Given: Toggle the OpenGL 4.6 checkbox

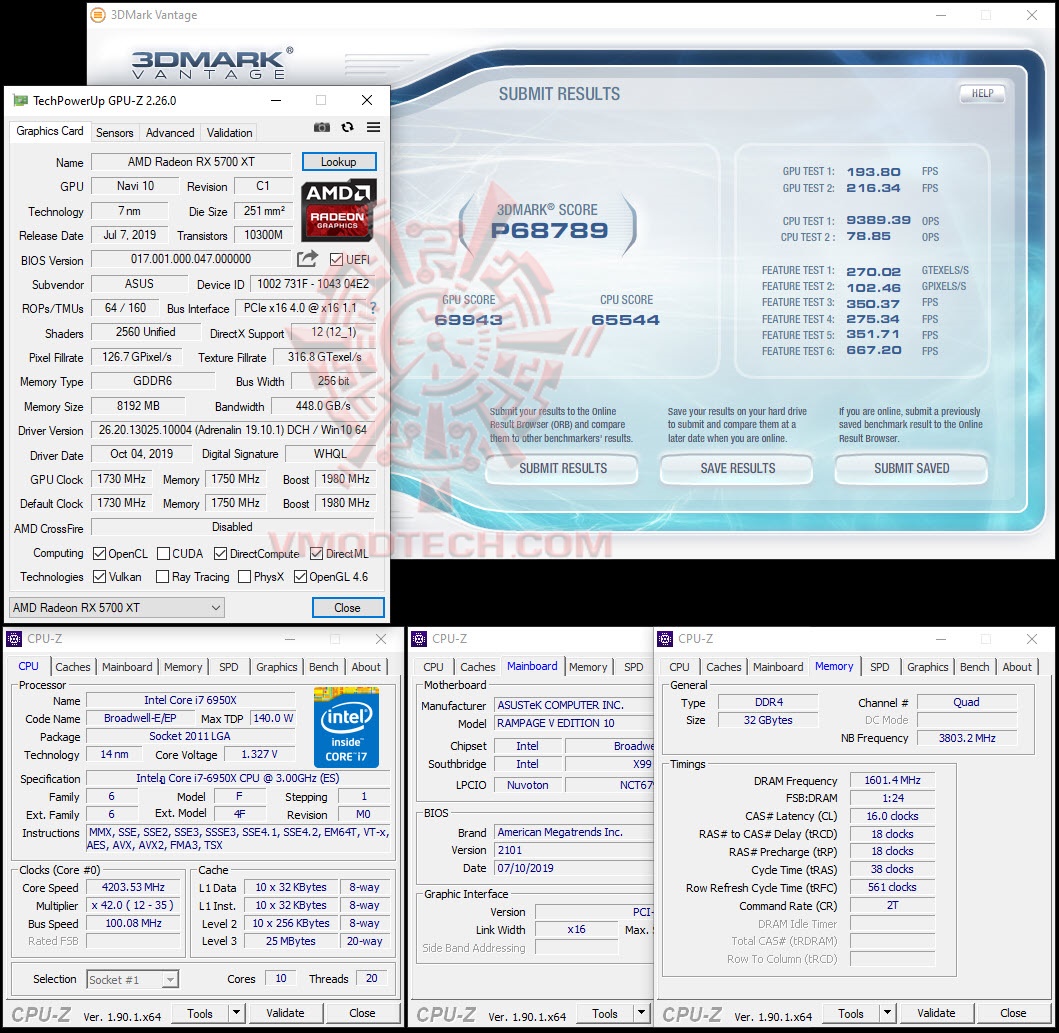Looking at the screenshot, I should point(301,577).
